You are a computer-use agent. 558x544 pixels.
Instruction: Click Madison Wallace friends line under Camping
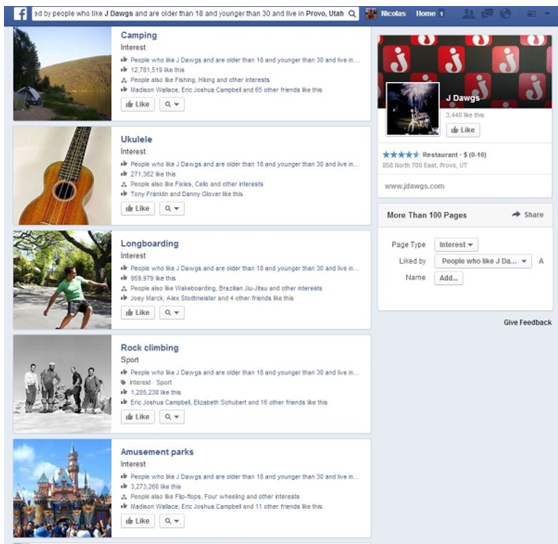(x=226, y=90)
